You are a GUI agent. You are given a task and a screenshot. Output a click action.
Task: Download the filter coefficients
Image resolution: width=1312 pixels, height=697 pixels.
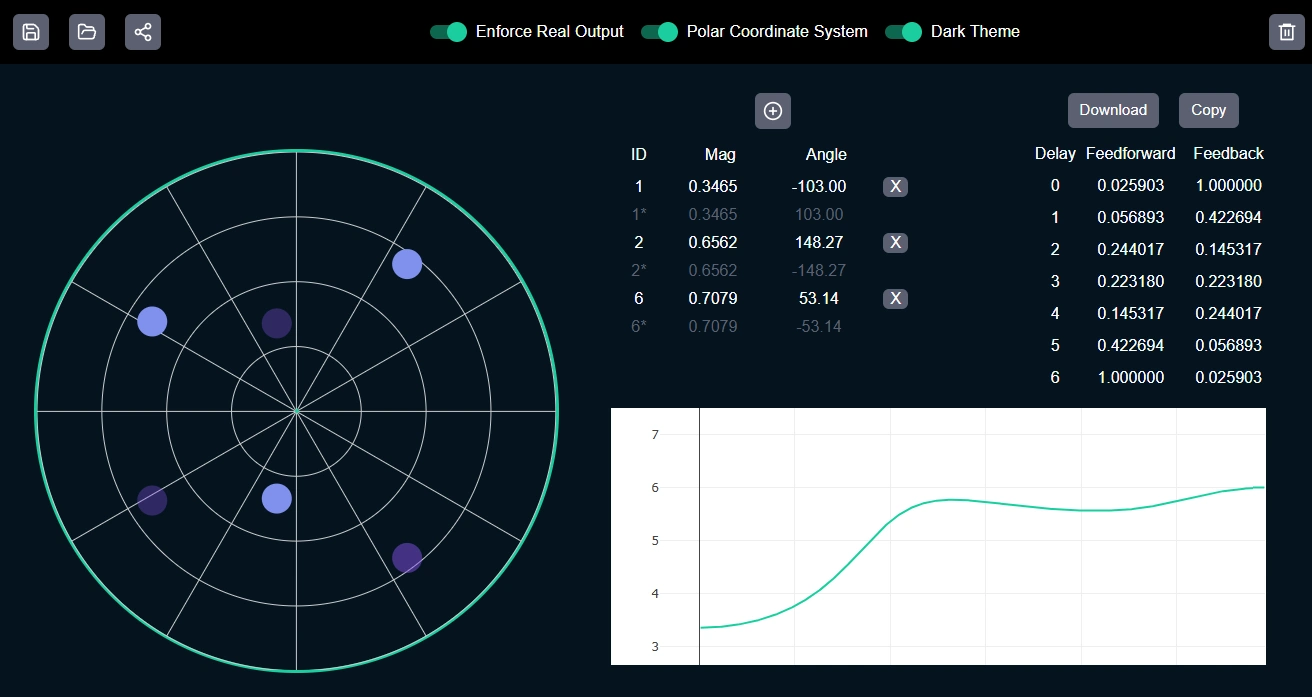click(x=1113, y=110)
